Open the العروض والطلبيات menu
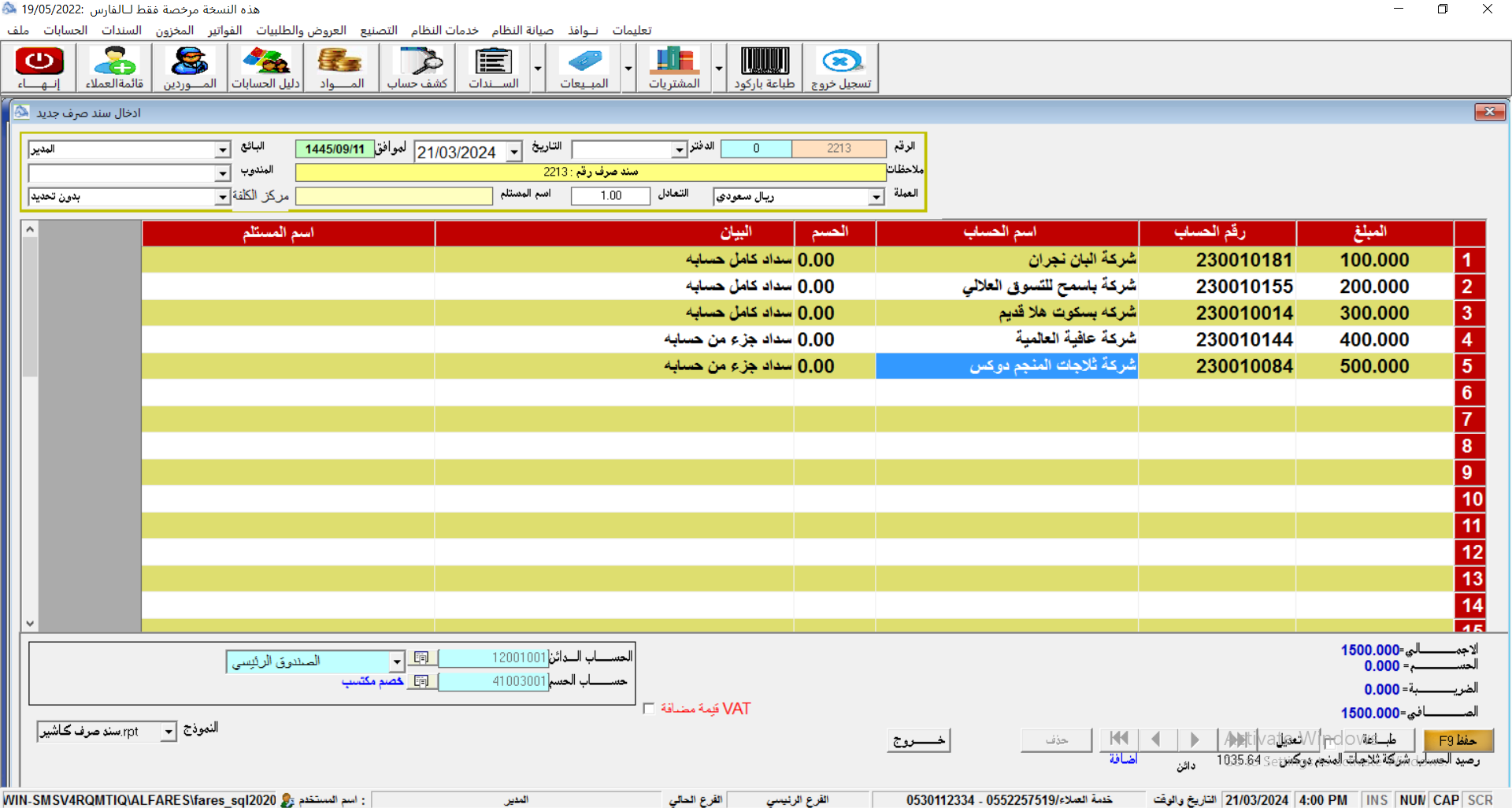1512x808 pixels. [301, 30]
